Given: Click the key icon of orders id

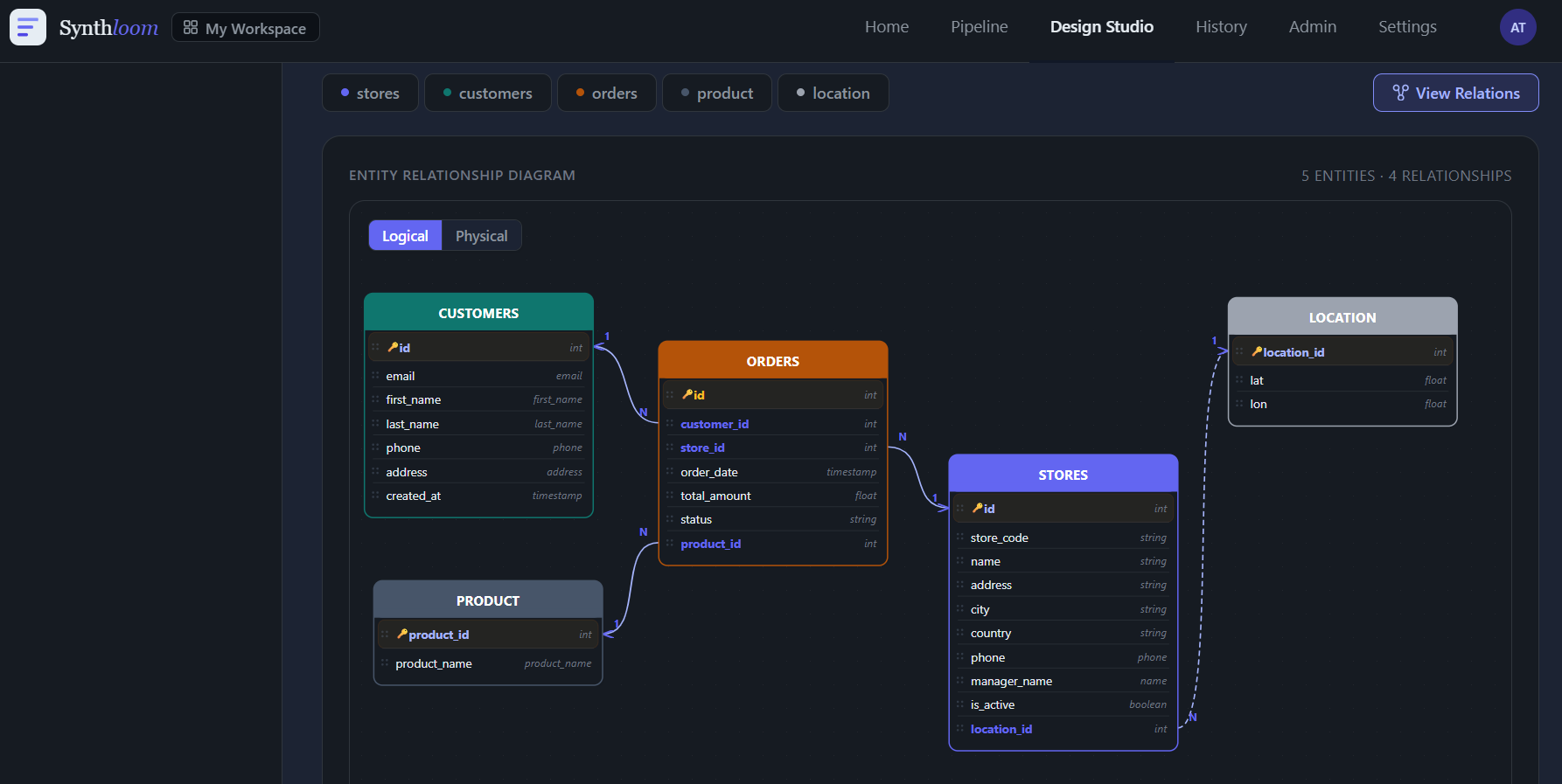Looking at the screenshot, I should (687, 394).
